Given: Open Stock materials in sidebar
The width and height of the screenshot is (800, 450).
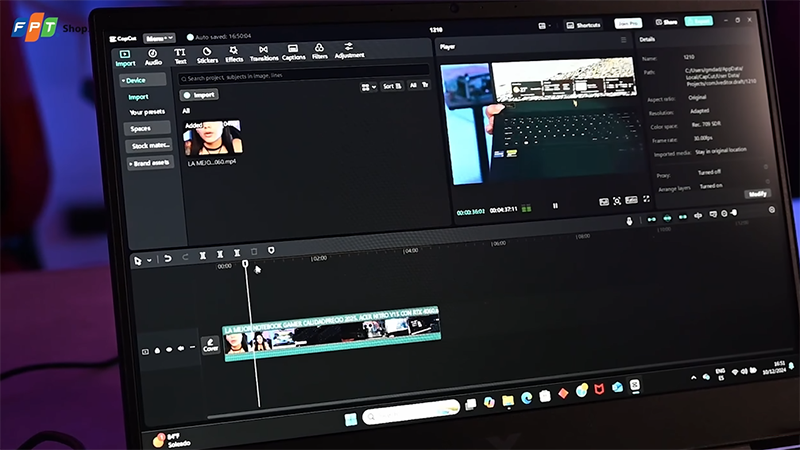Looking at the screenshot, I should coord(148,146).
